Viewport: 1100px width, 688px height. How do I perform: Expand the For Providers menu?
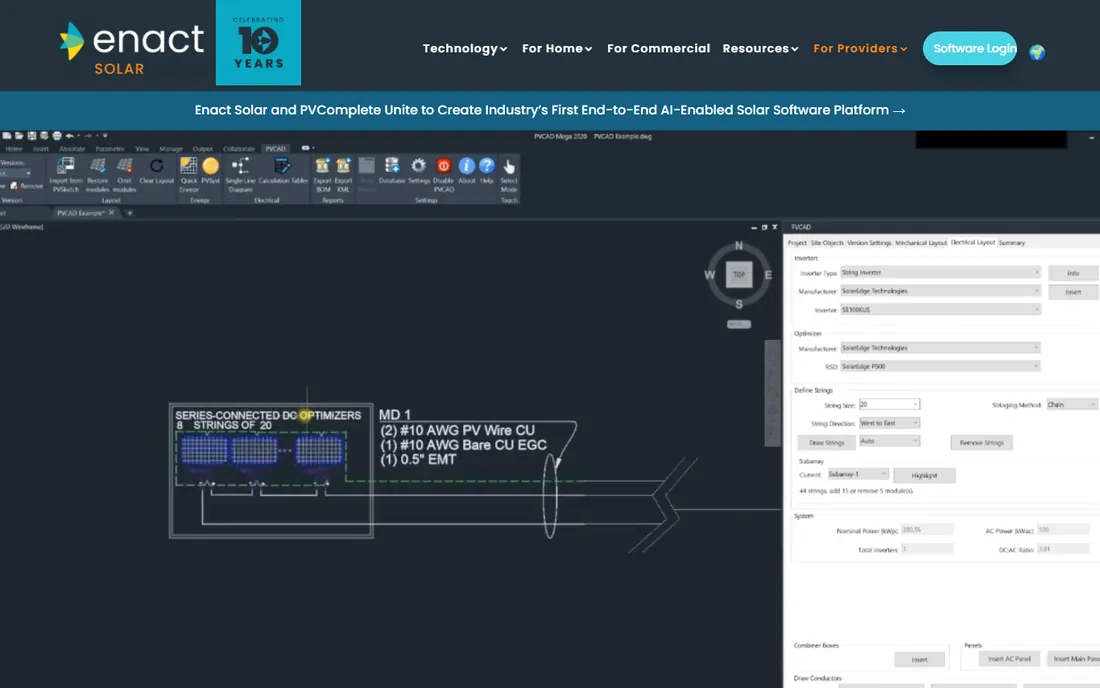tap(860, 48)
